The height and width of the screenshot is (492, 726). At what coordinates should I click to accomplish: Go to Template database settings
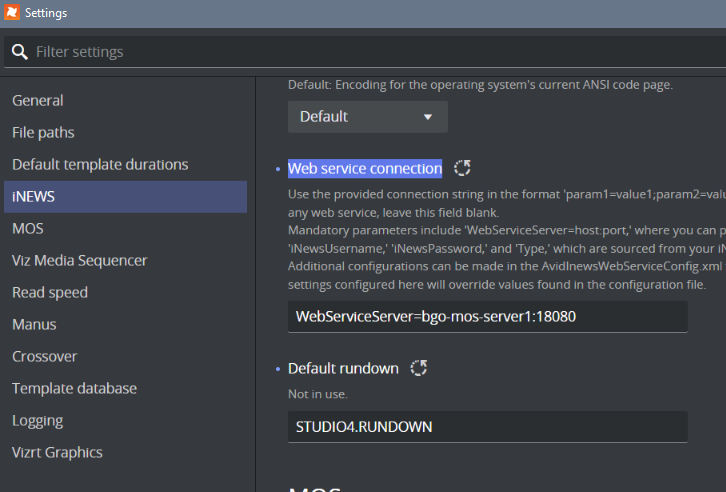[x=75, y=389]
